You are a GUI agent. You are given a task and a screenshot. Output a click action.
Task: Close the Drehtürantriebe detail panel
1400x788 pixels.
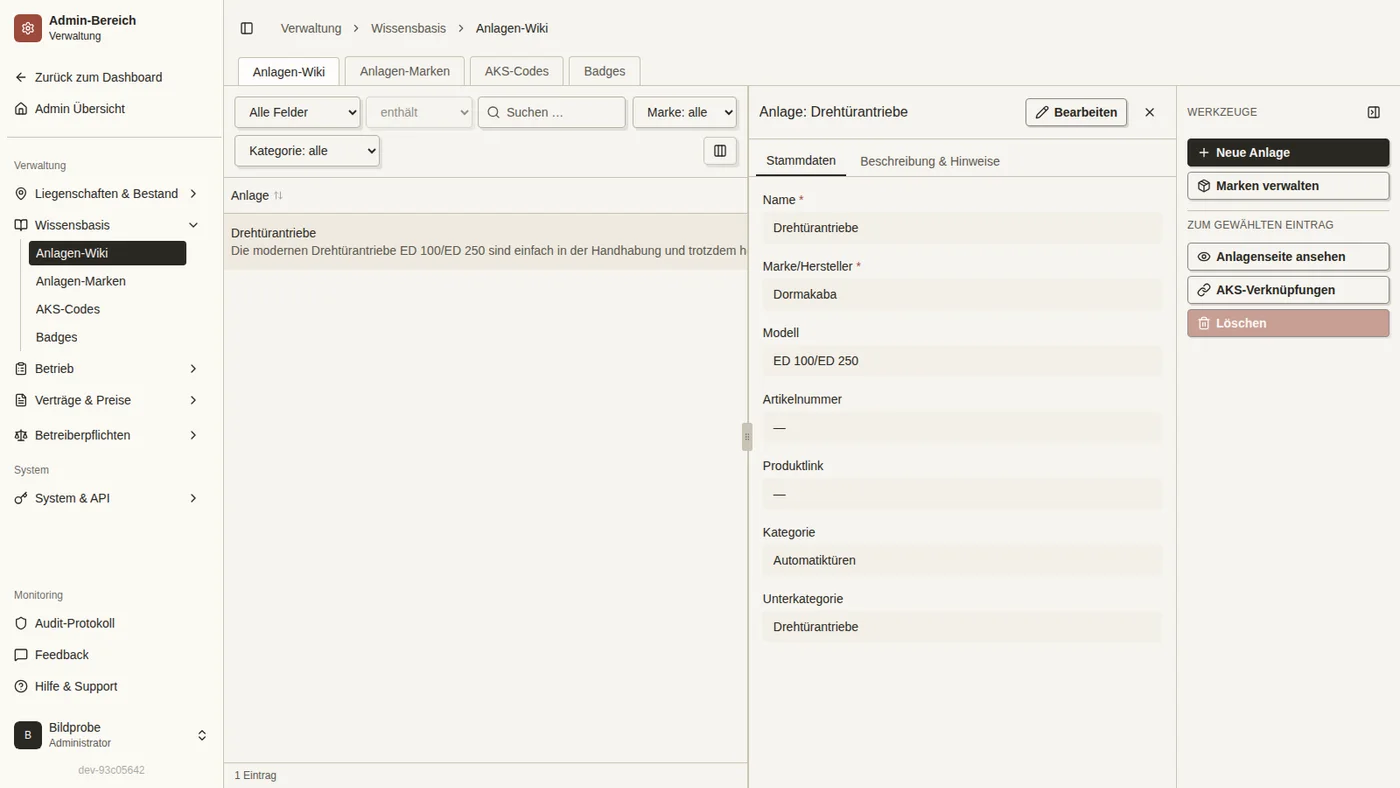click(x=1149, y=112)
